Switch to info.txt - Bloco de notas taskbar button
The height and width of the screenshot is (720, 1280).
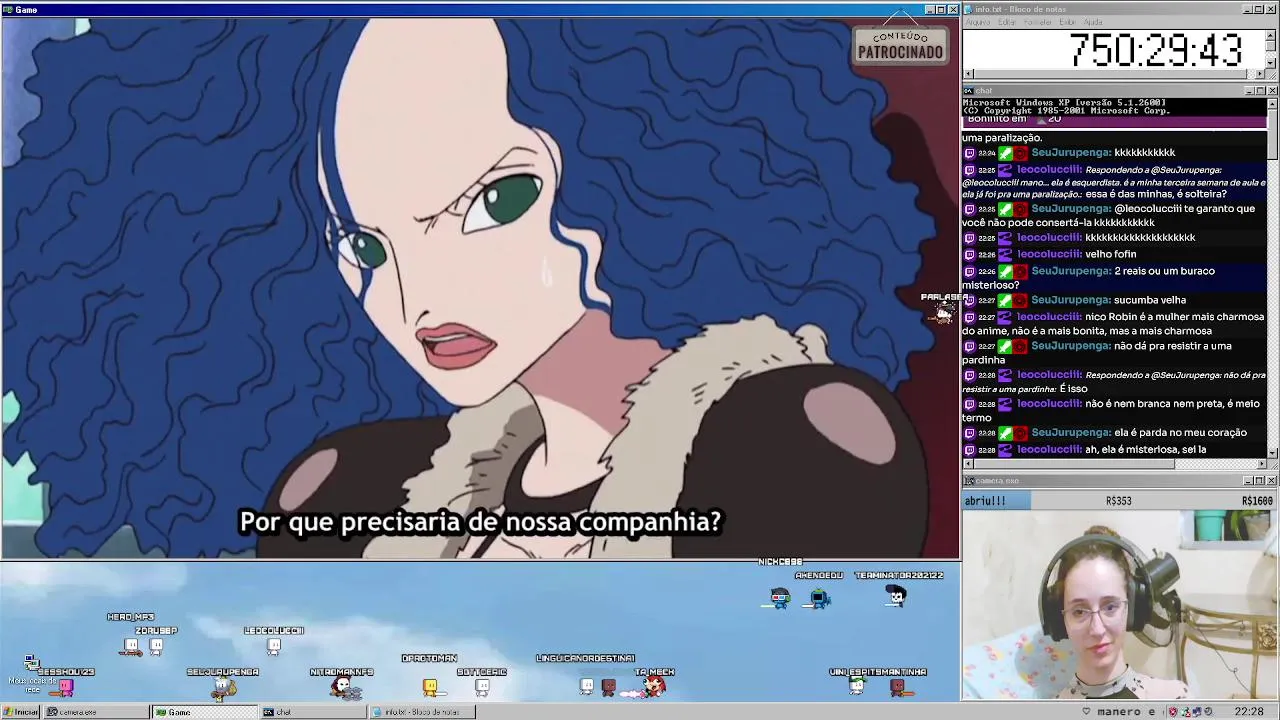(422, 712)
